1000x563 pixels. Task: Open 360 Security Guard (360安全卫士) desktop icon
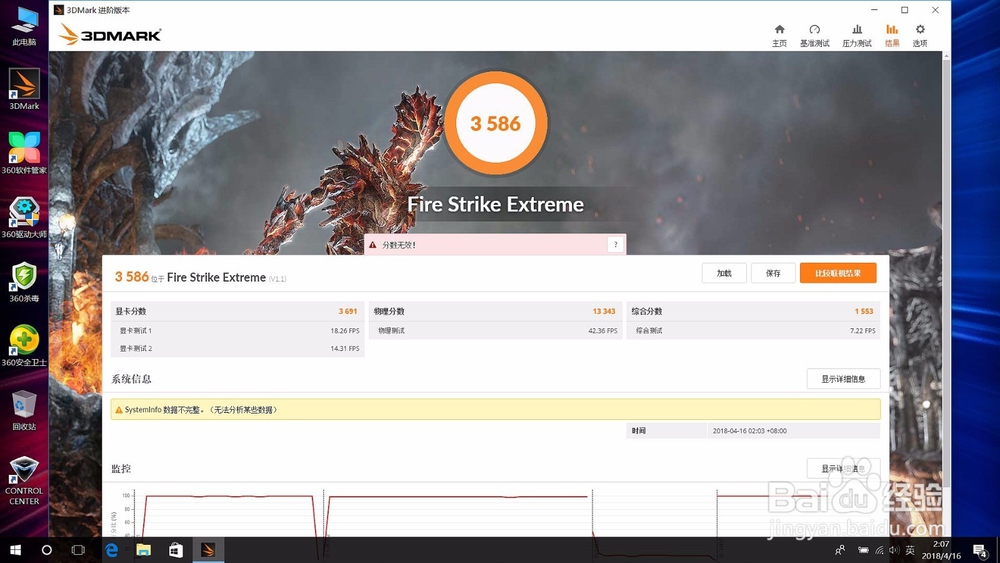click(24, 346)
